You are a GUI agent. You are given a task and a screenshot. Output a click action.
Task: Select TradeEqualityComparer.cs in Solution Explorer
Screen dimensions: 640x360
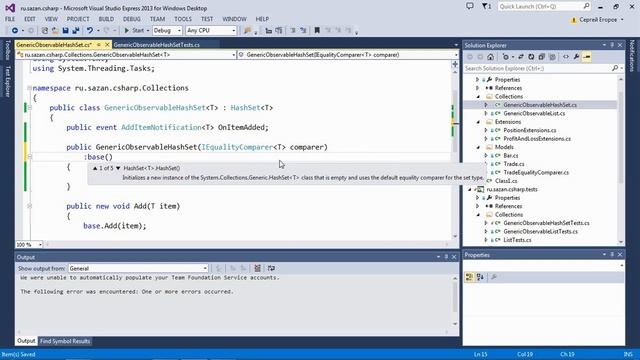(x=536, y=173)
